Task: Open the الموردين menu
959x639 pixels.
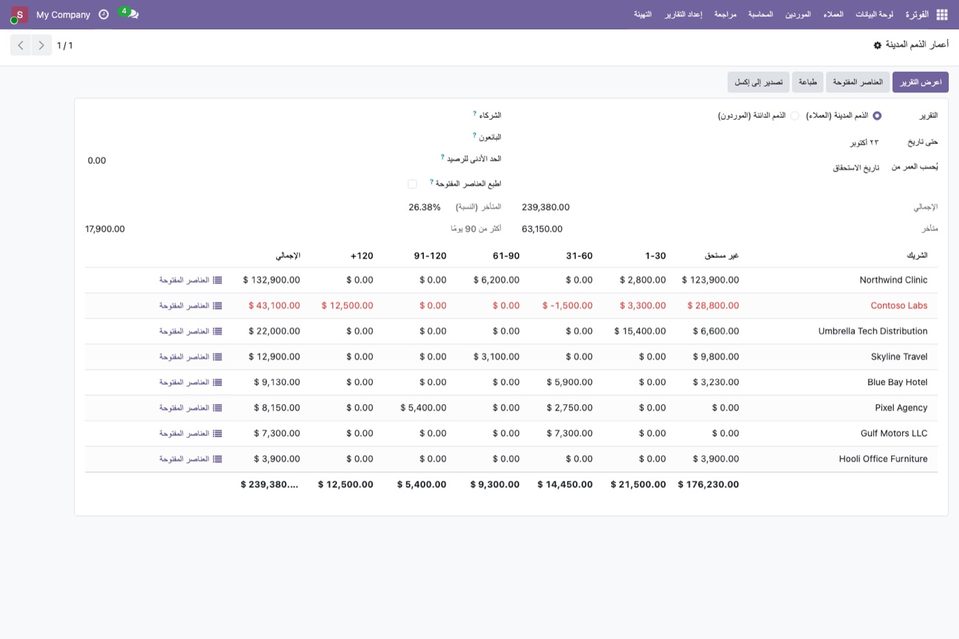Action: 798,15
